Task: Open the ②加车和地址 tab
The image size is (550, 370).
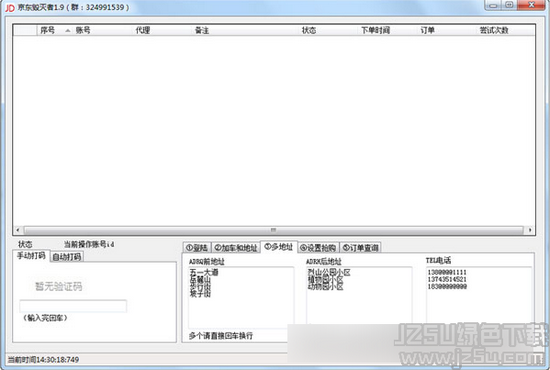Action: (x=236, y=248)
